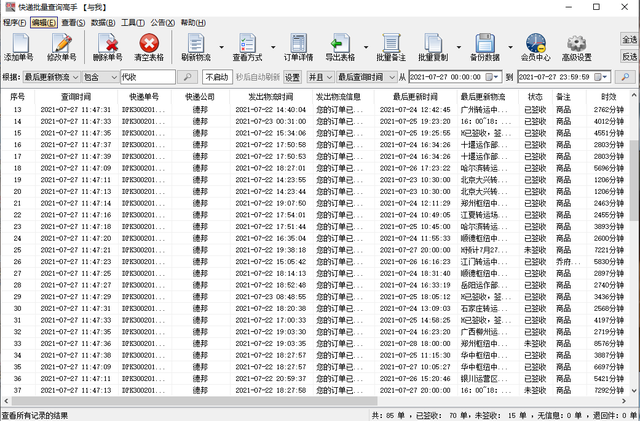Open calendar picker for end date
This screenshot has height=421, width=640.
pos(601,77)
